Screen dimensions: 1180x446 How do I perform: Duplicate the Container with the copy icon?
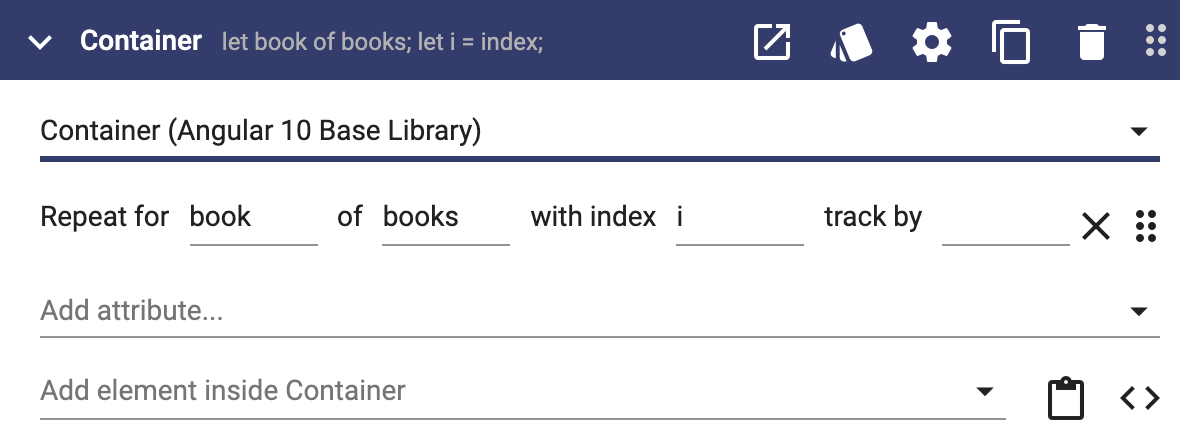1011,42
